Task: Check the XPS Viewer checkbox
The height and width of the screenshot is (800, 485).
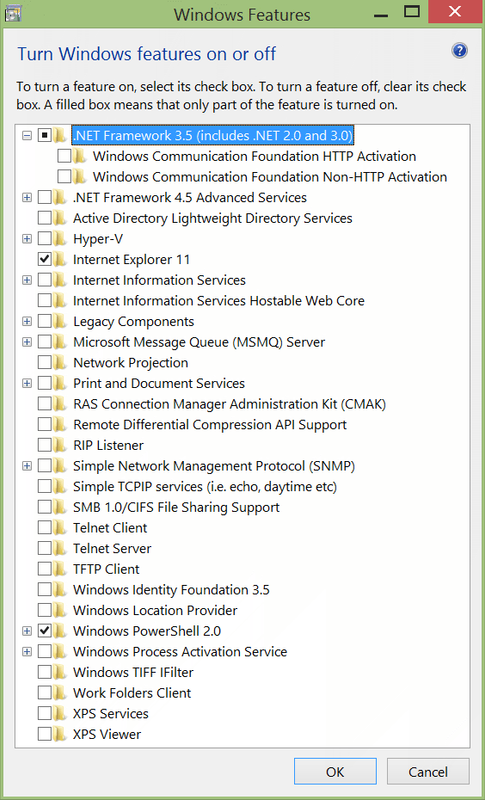Action: (x=44, y=734)
